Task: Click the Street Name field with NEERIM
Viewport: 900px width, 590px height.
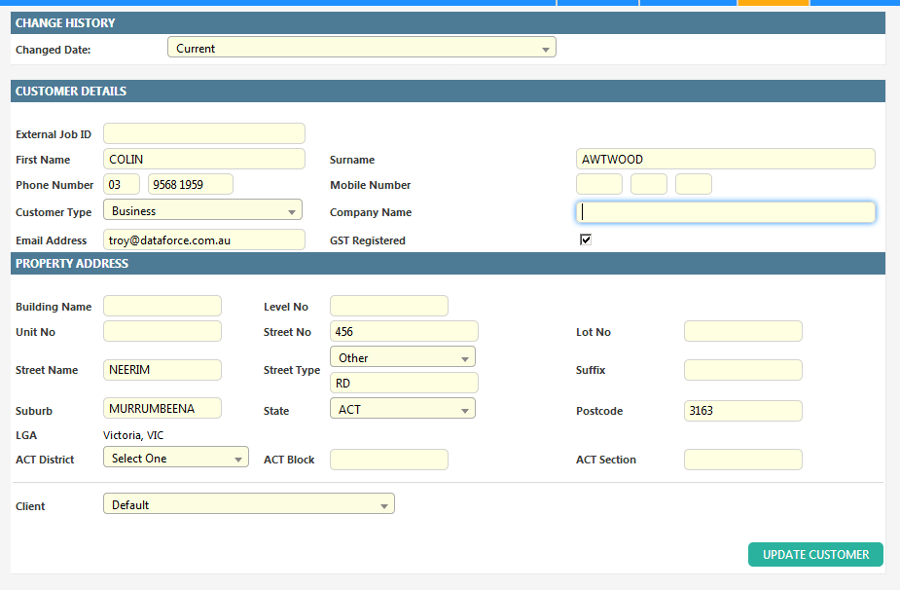Action: (x=162, y=370)
